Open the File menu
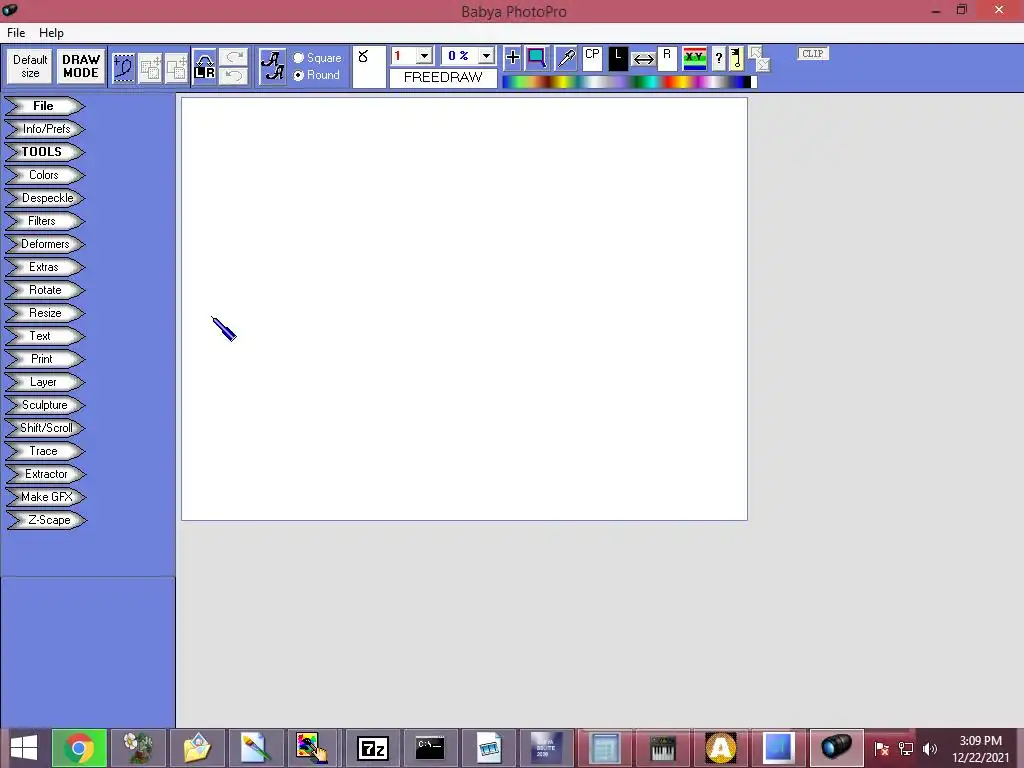Image resolution: width=1024 pixels, height=768 pixels. point(16,33)
